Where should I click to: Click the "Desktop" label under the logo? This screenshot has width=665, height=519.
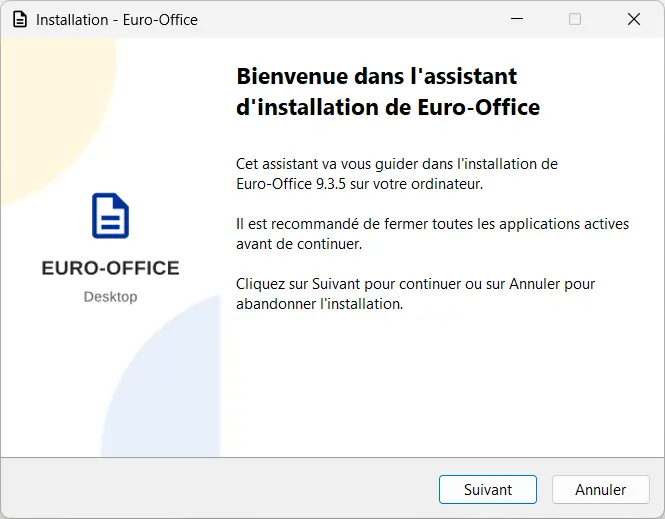[110, 297]
